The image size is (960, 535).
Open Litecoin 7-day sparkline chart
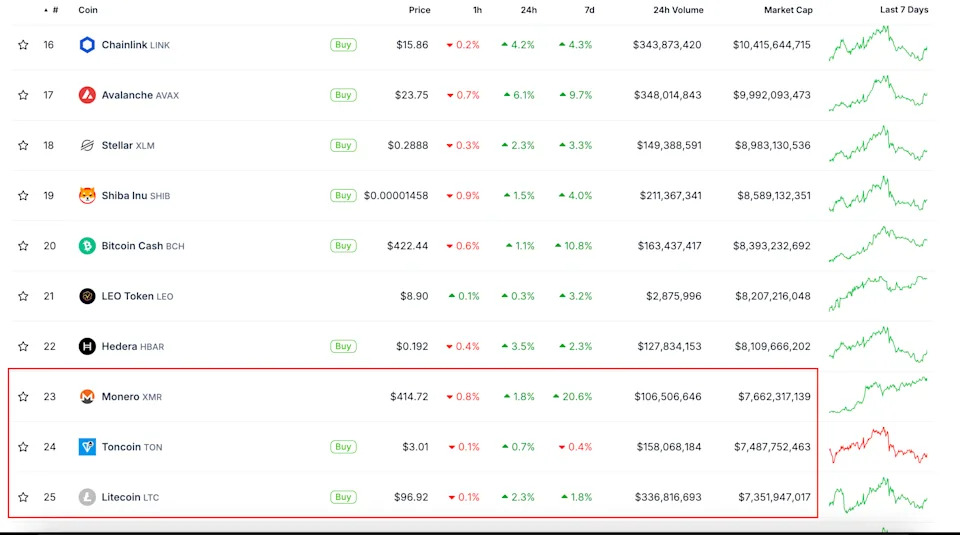[x=878, y=495]
